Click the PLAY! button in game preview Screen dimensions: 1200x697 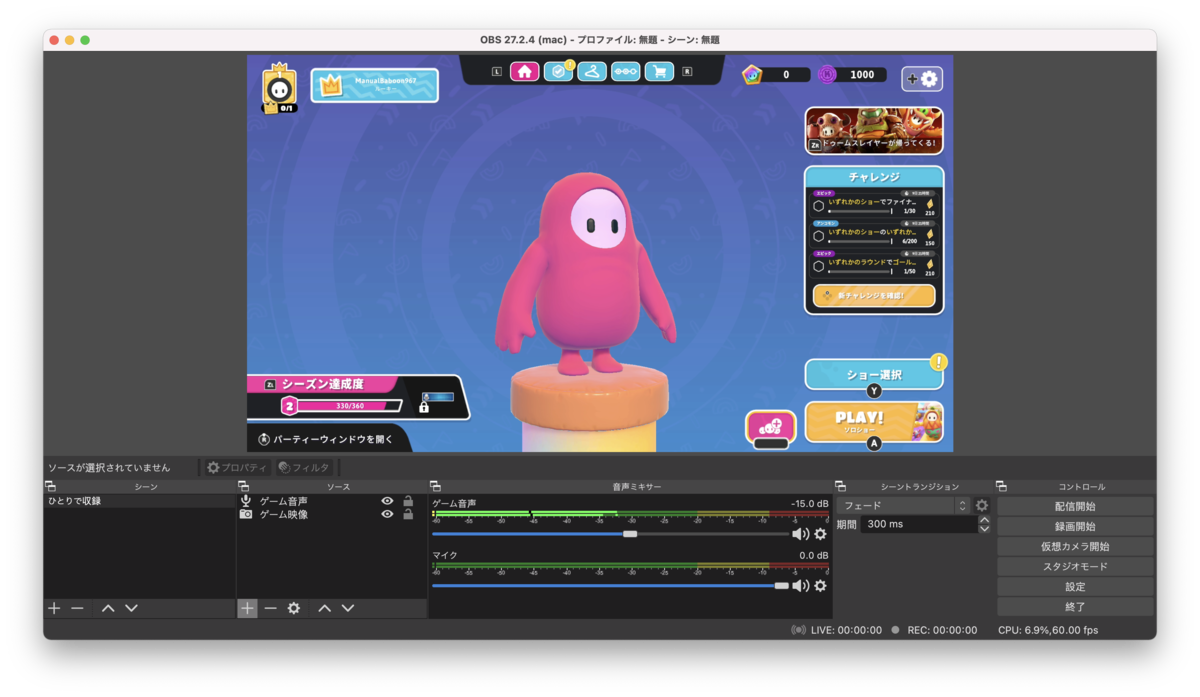click(x=874, y=422)
